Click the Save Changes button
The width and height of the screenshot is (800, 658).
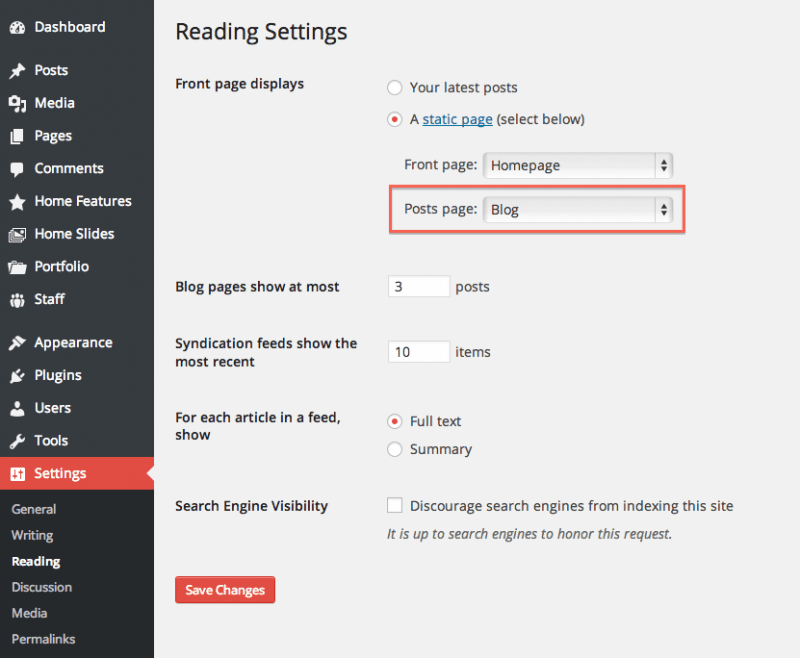pyautogui.click(x=225, y=590)
